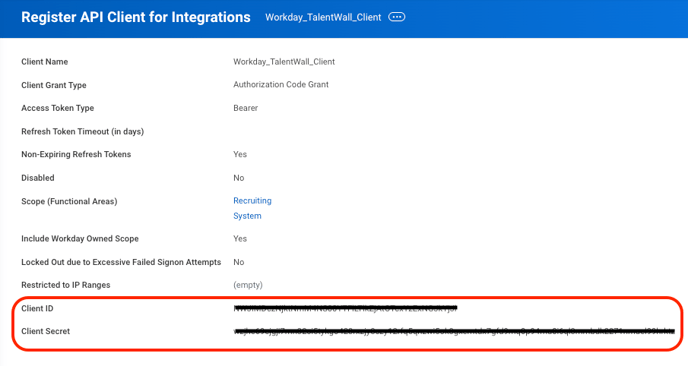Click the Client ID label

pos(37,309)
